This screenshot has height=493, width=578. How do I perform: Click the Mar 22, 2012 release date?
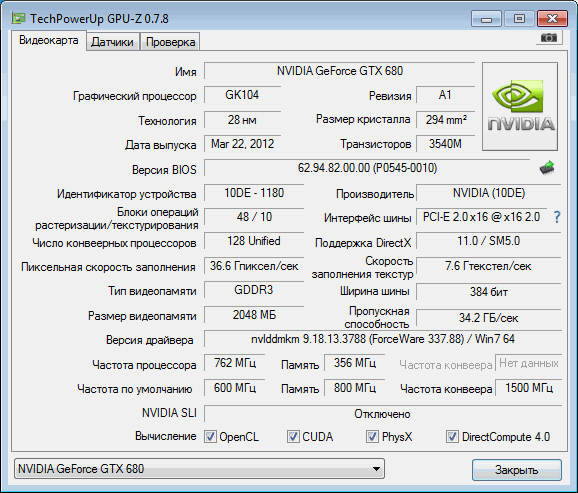click(x=242, y=144)
